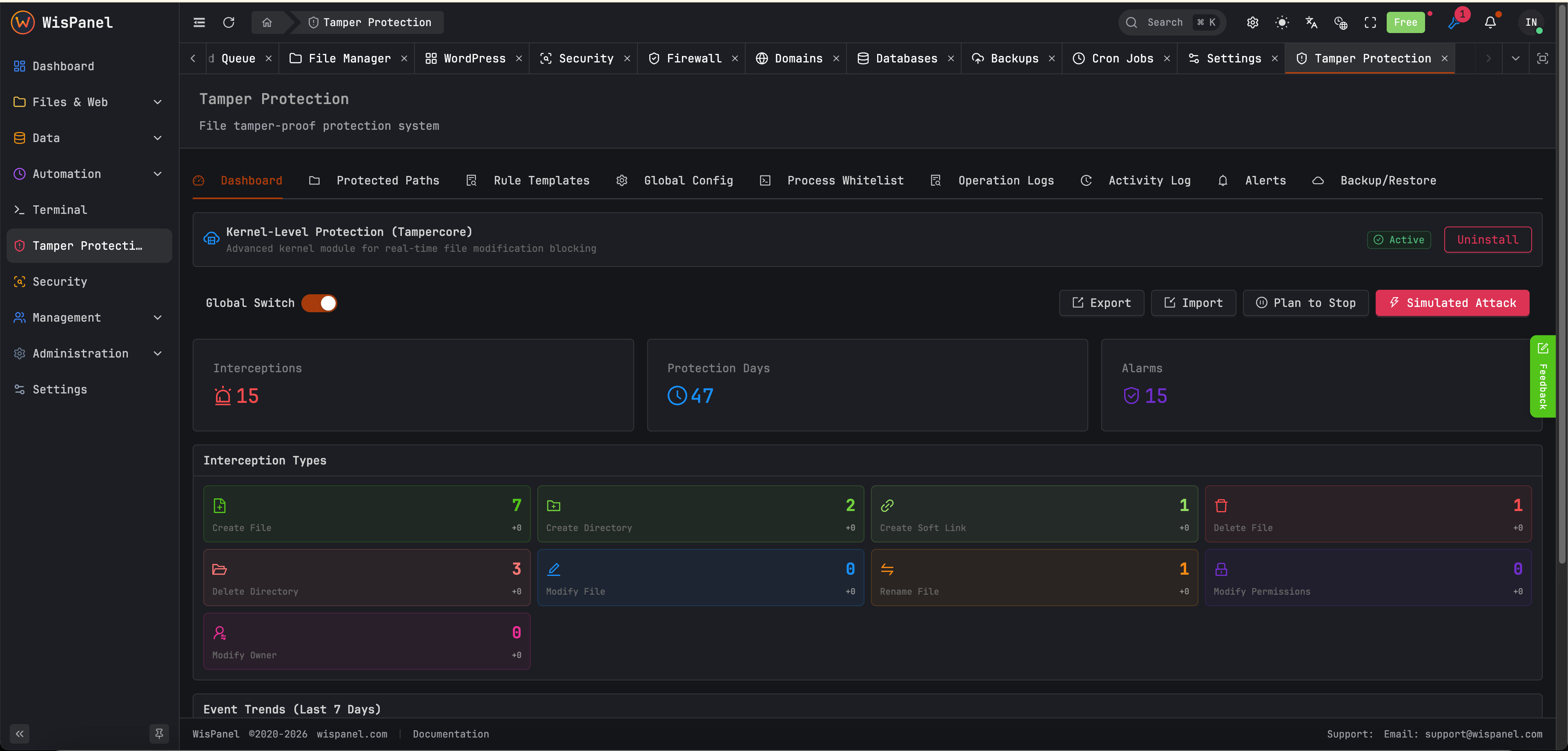The image size is (1568, 751).
Task: Open Settings in the sidebar
Action: pyautogui.click(x=89, y=389)
